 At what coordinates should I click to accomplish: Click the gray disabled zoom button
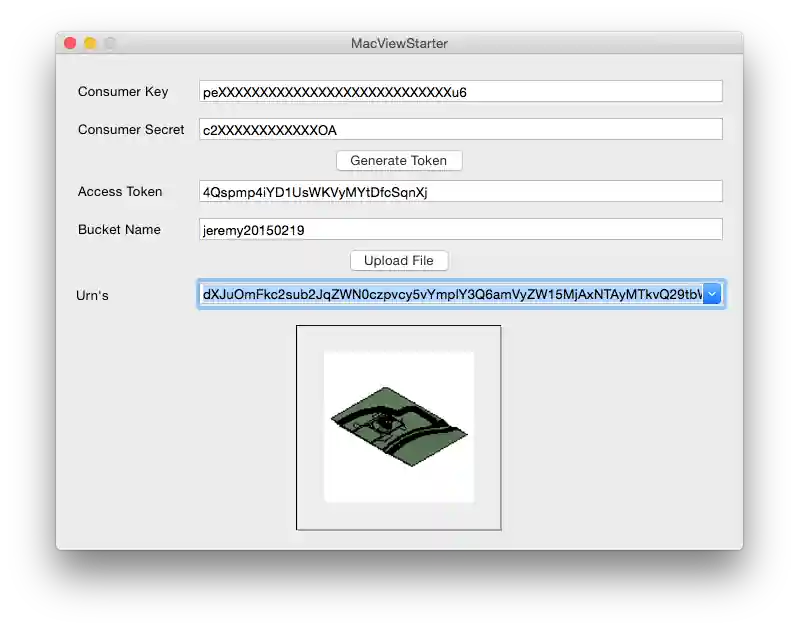point(110,43)
